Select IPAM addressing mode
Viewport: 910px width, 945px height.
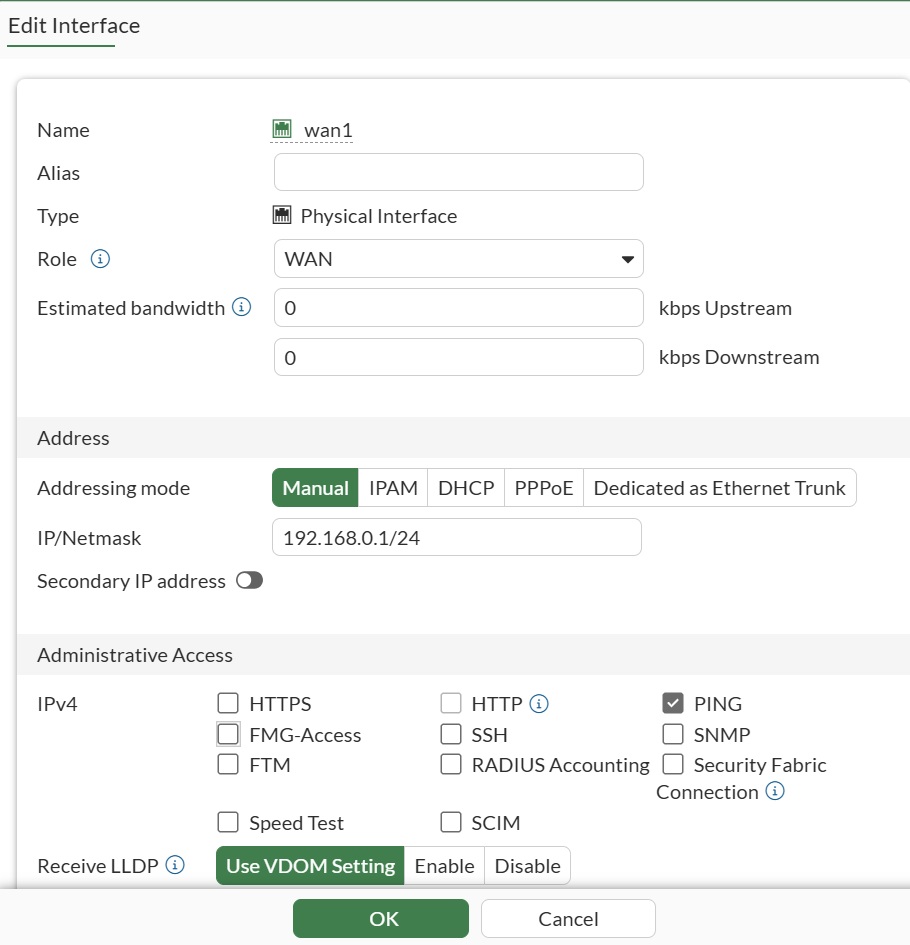(x=393, y=488)
